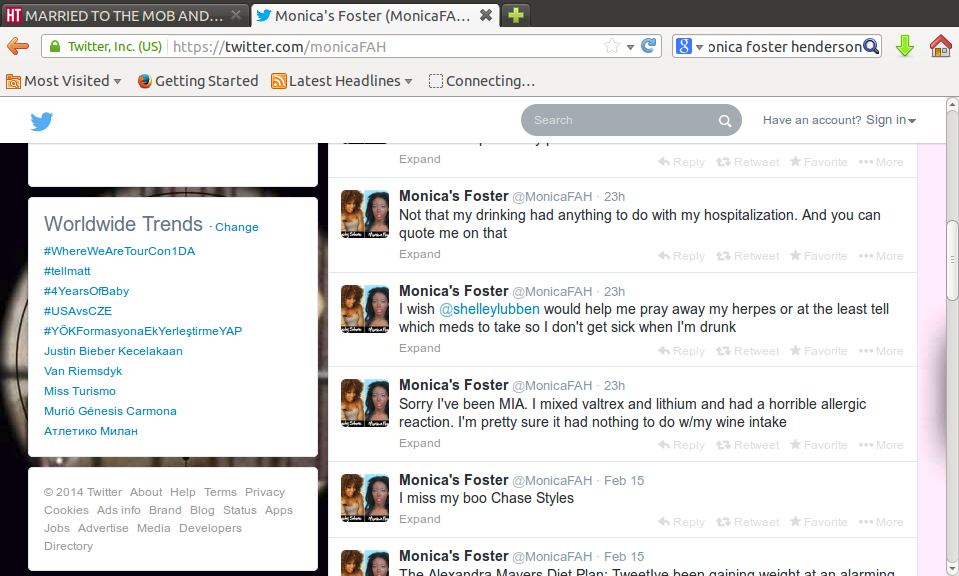
Task: Retweet the @shelleylubben tweet
Action: 747,351
